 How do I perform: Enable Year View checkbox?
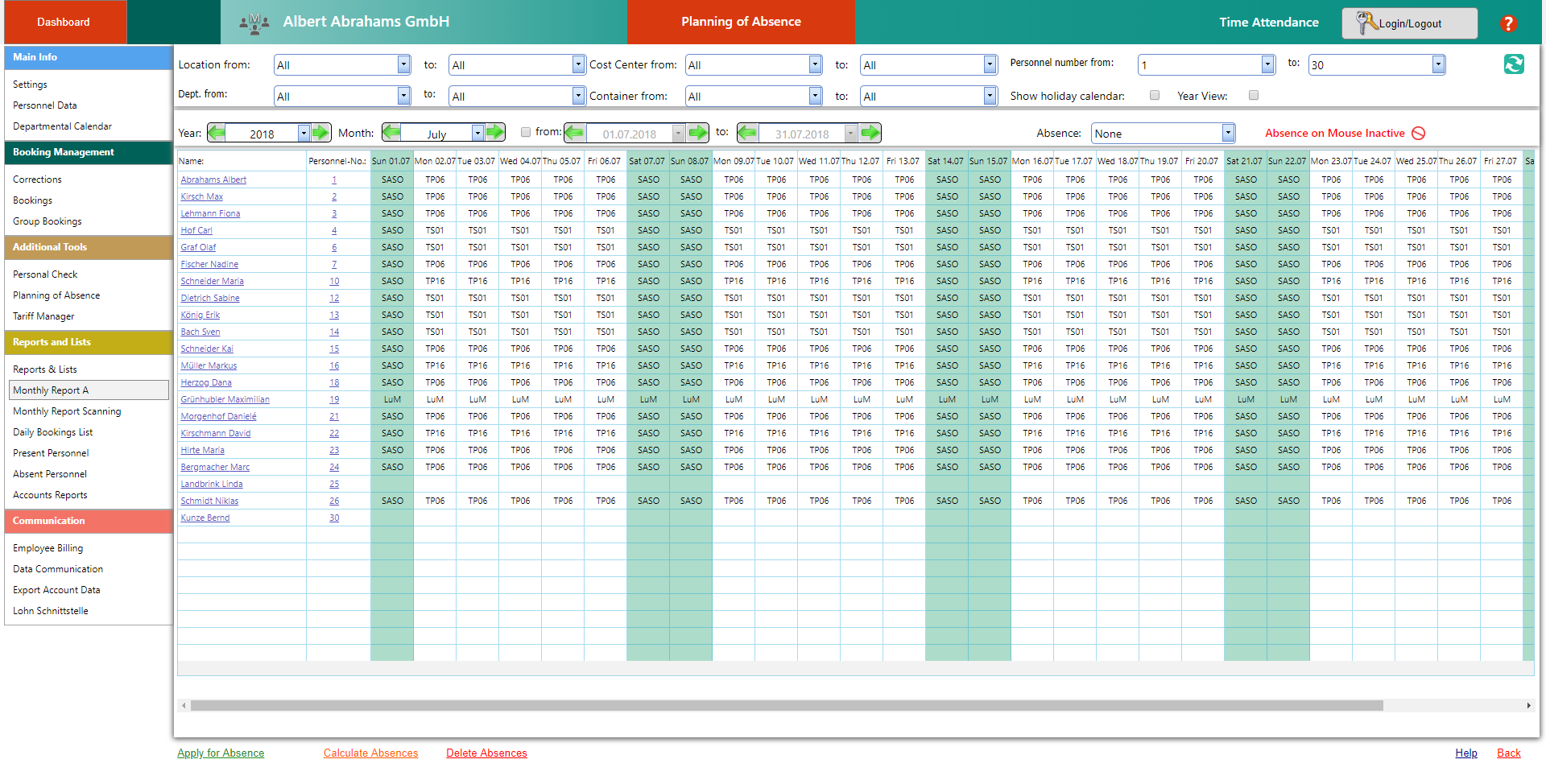(1254, 95)
